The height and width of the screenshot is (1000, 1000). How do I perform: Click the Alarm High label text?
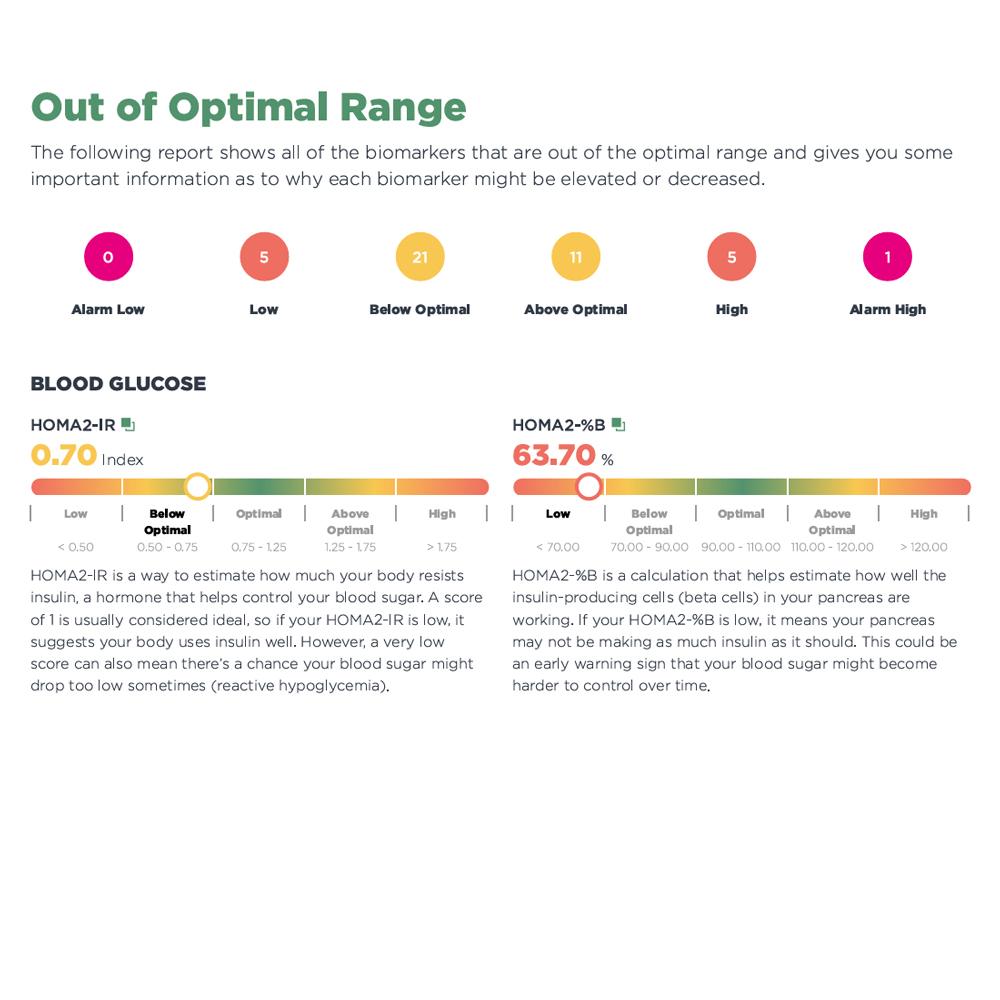[887, 310]
